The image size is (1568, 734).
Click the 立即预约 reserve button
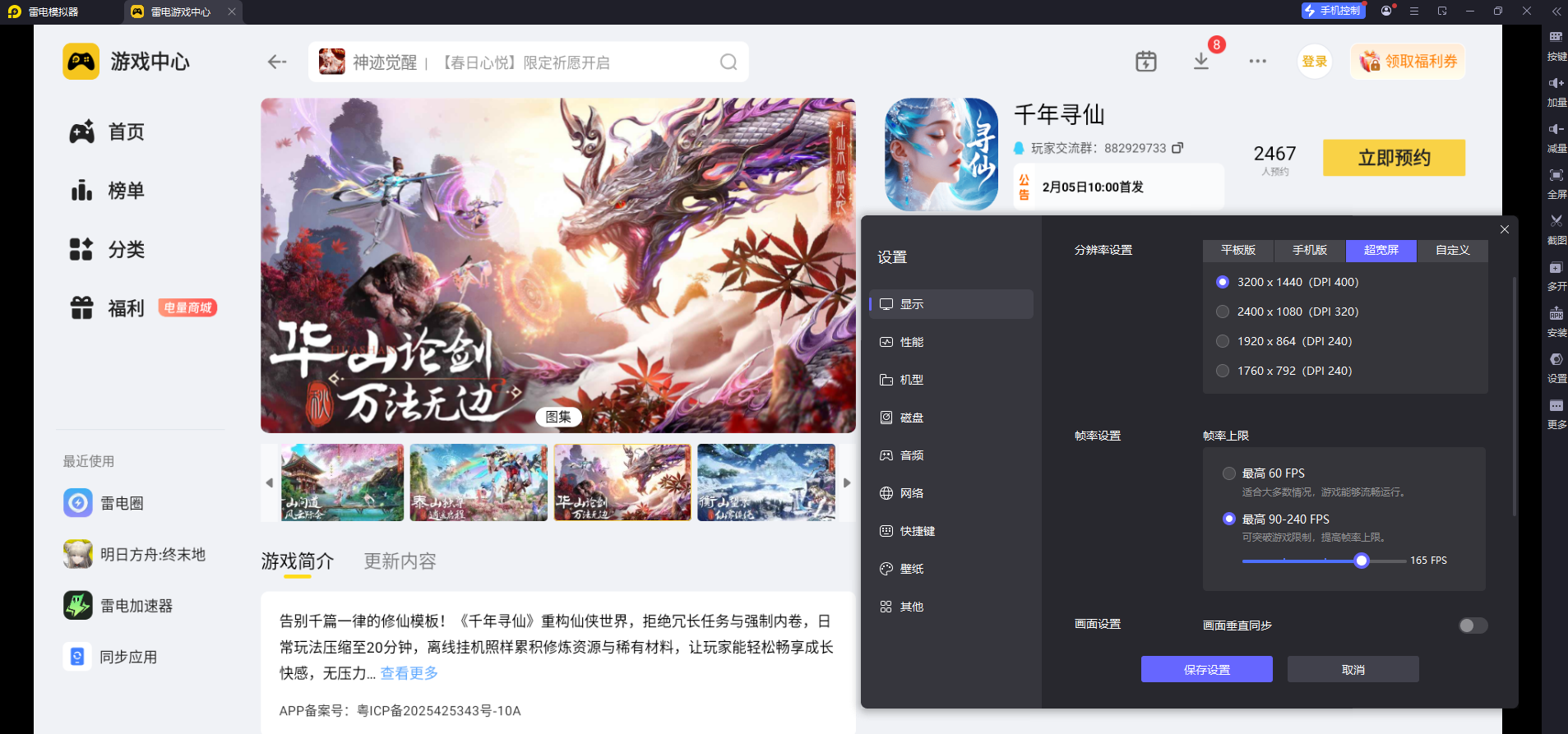[1395, 158]
